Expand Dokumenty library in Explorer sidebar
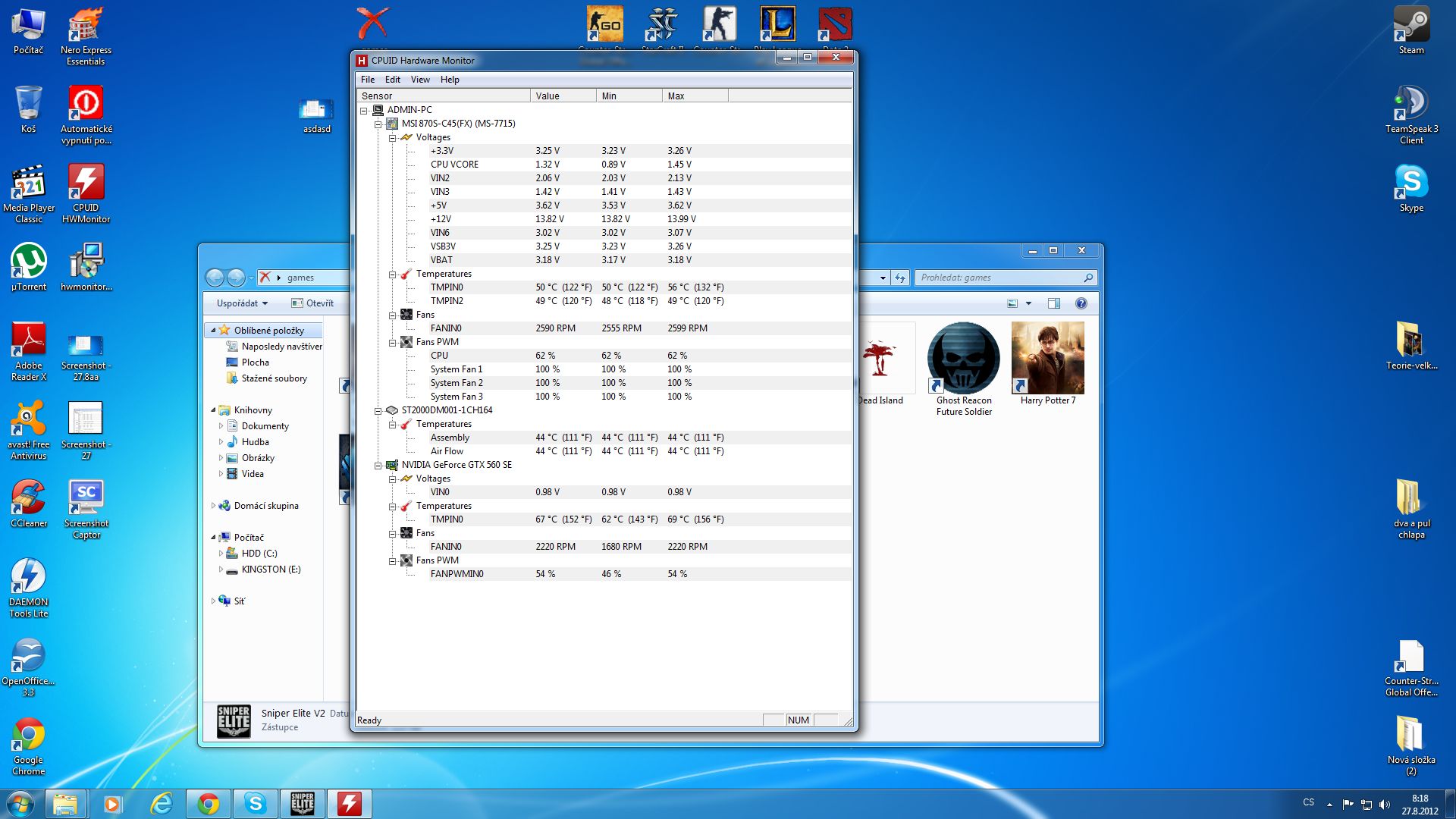This screenshot has width=1456, height=819. 221,426
